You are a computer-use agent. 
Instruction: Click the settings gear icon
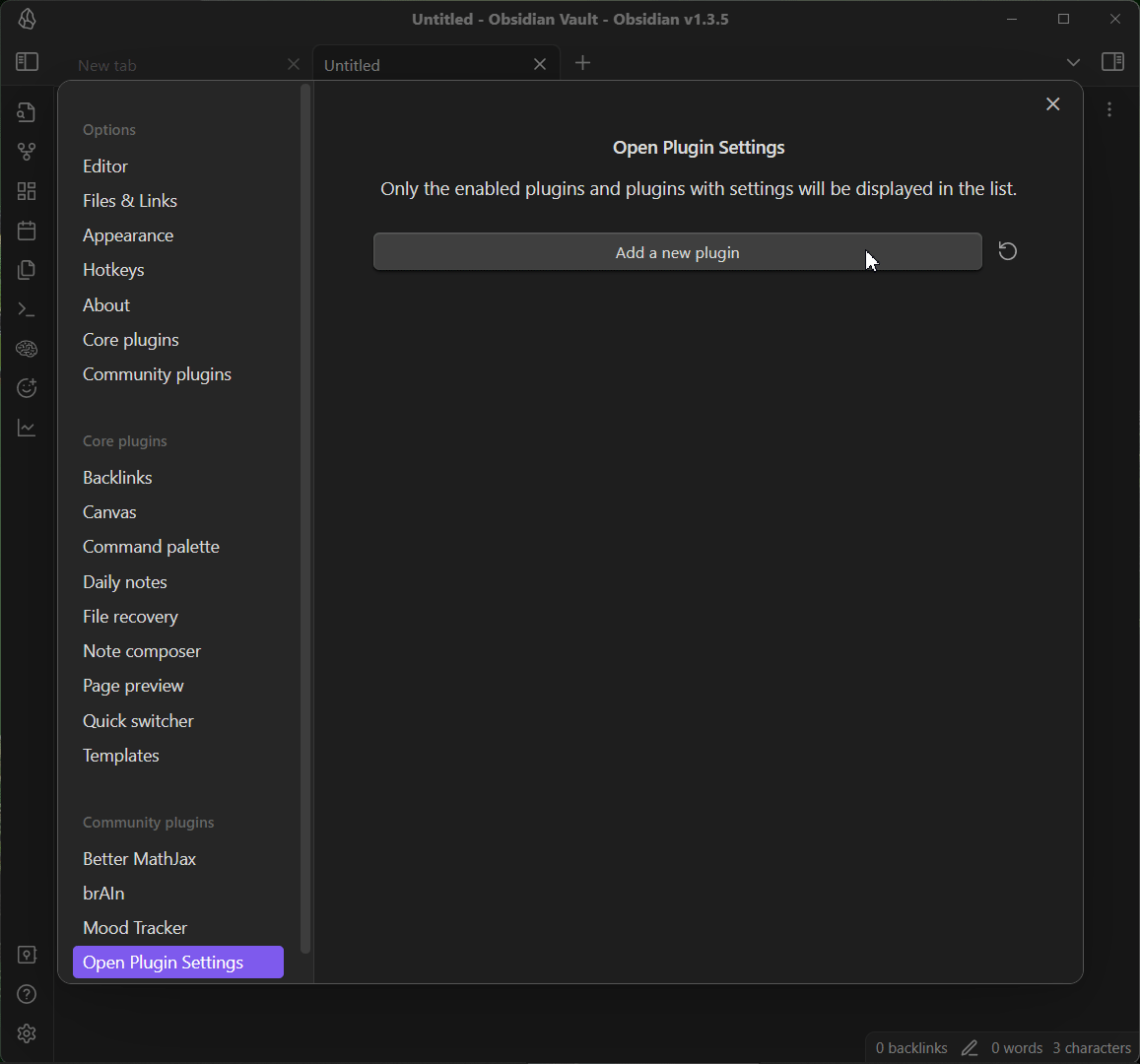(27, 1032)
